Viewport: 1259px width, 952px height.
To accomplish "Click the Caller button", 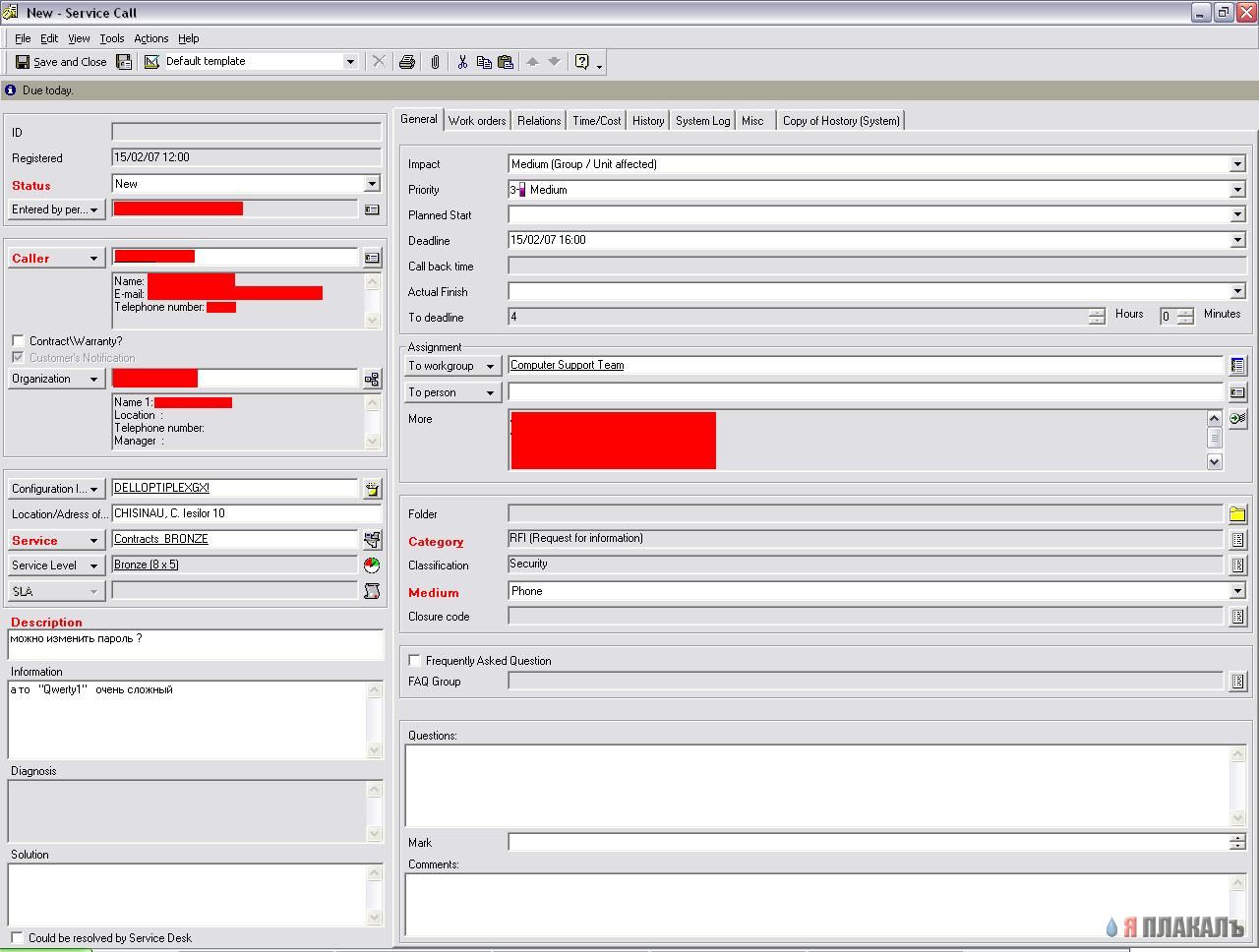I will pyautogui.click(x=56, y=258).
